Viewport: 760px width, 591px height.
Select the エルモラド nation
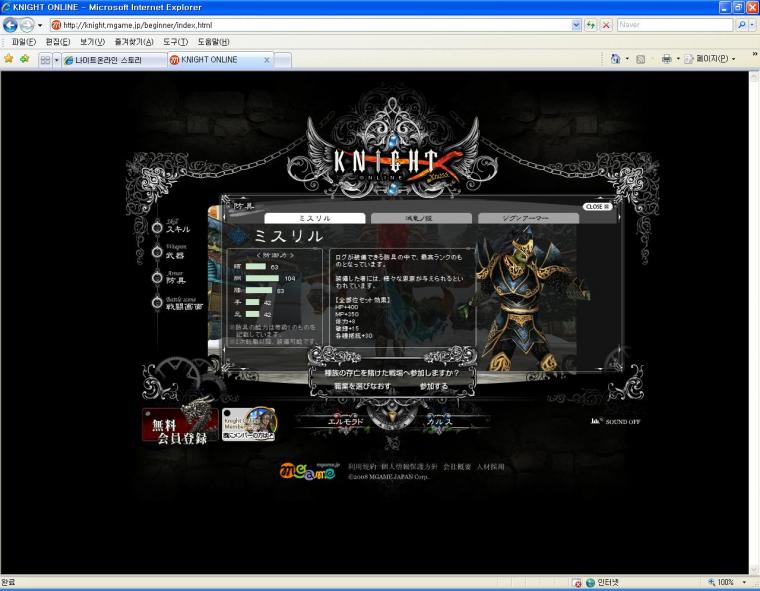pos(346,421)
